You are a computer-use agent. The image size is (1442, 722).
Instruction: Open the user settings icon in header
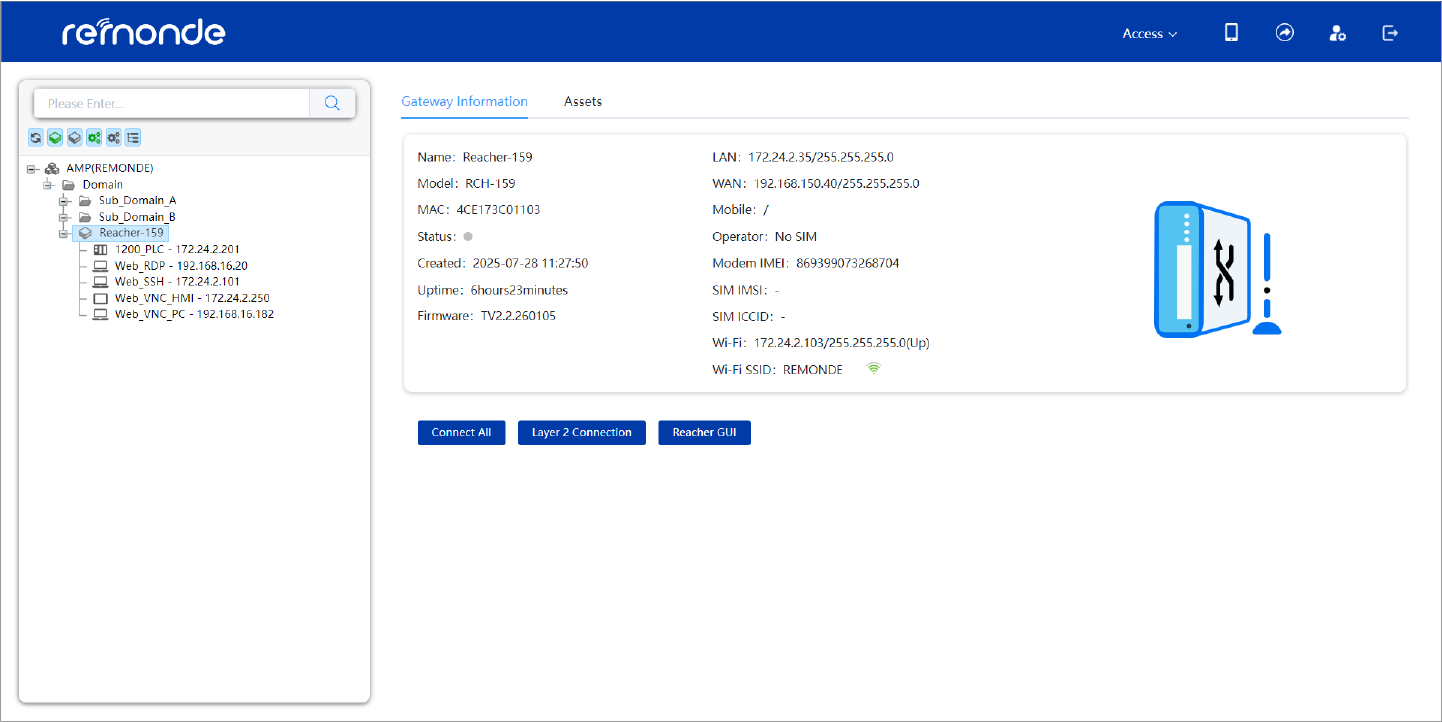1337,33
